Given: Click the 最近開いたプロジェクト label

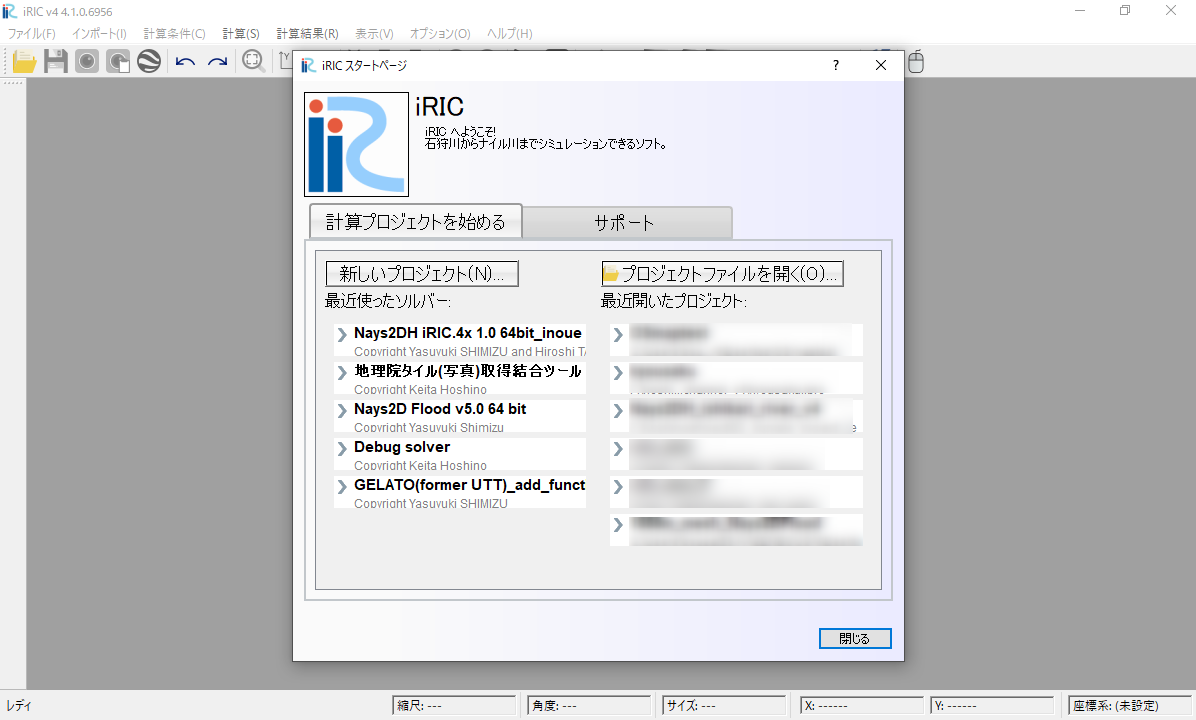Looking at the screenshot, I should [x=674, y=301].
